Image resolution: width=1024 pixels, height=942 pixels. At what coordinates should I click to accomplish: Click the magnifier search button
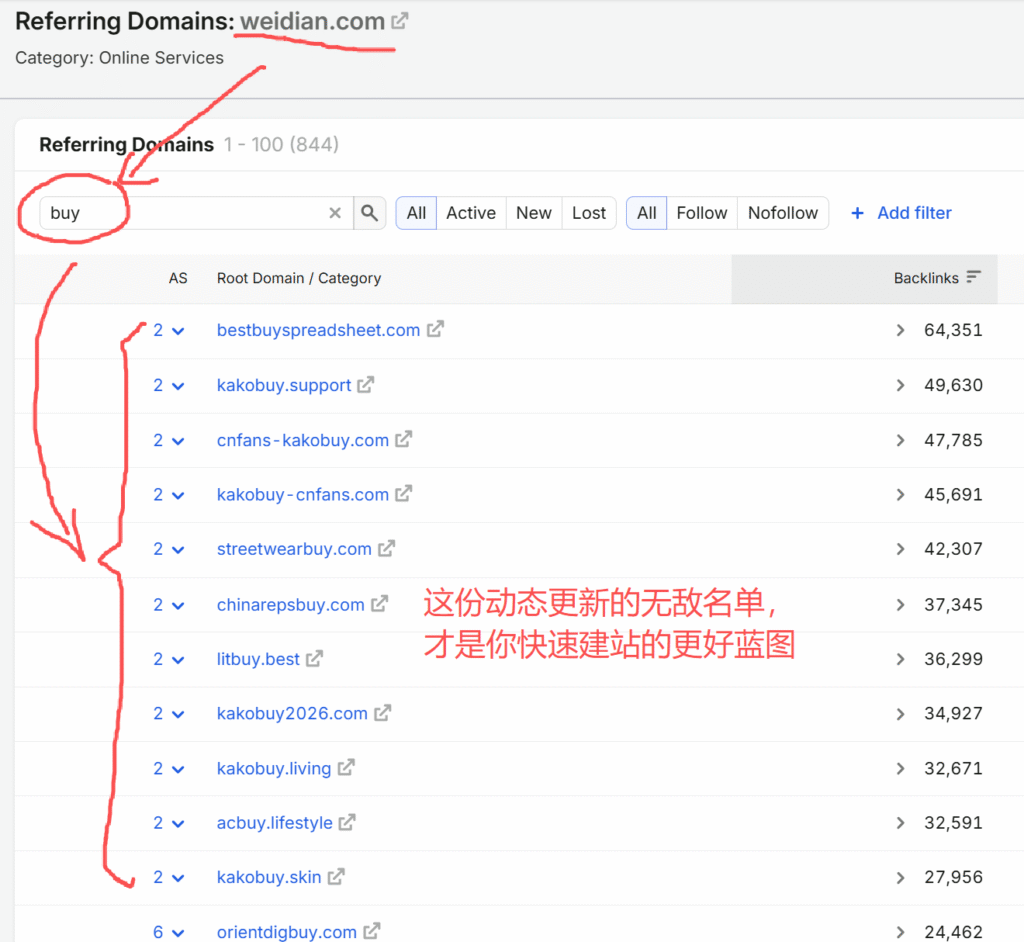[370, 213]
